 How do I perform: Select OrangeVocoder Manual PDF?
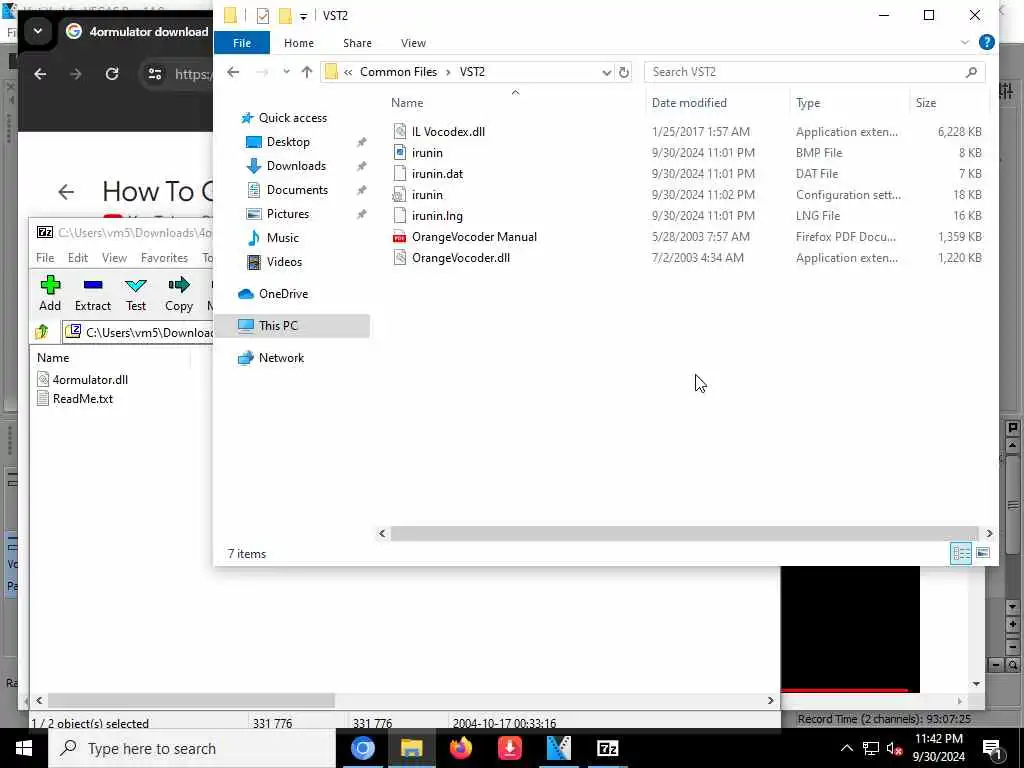coord(474,236)
